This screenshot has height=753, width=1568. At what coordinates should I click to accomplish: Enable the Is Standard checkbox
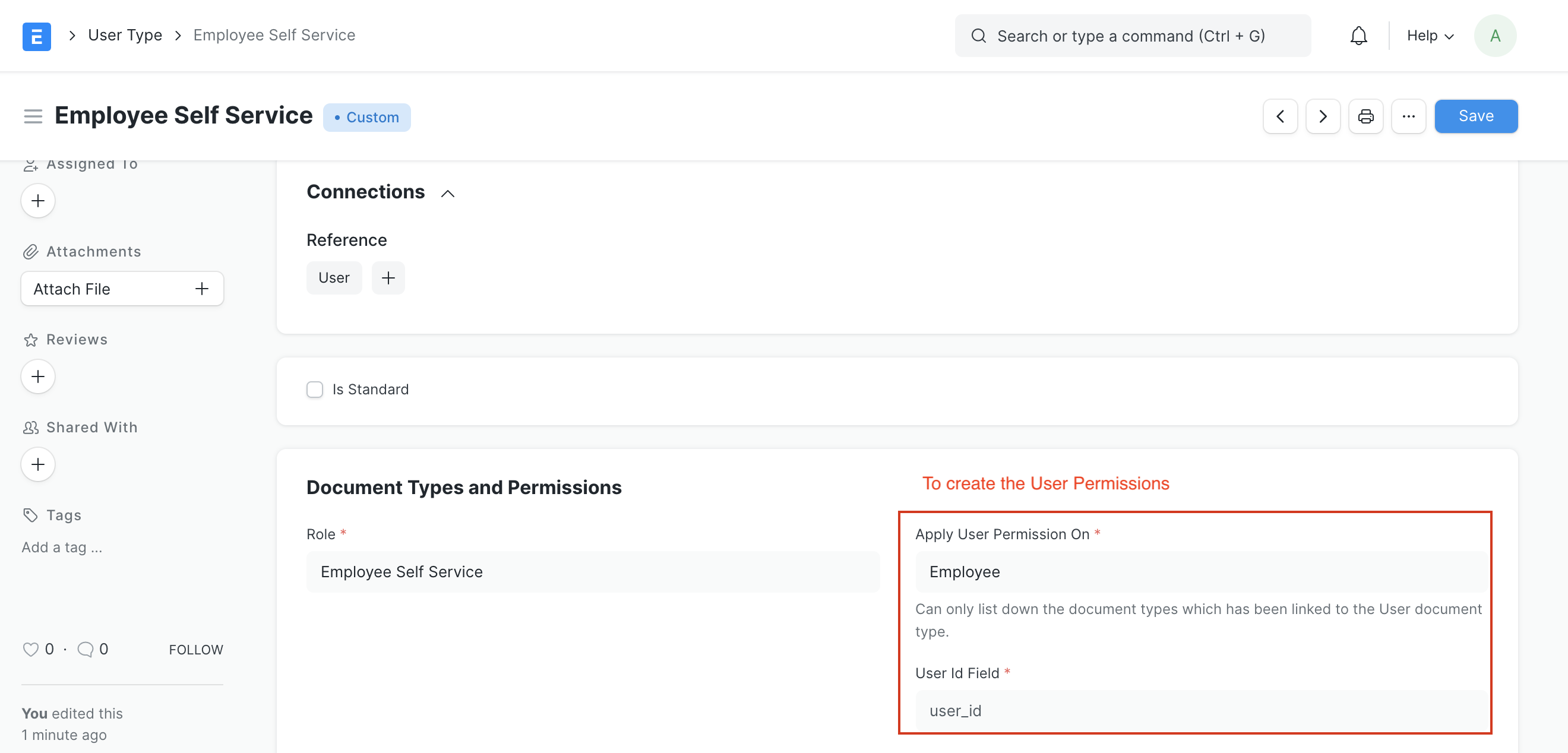click(315, 390)
